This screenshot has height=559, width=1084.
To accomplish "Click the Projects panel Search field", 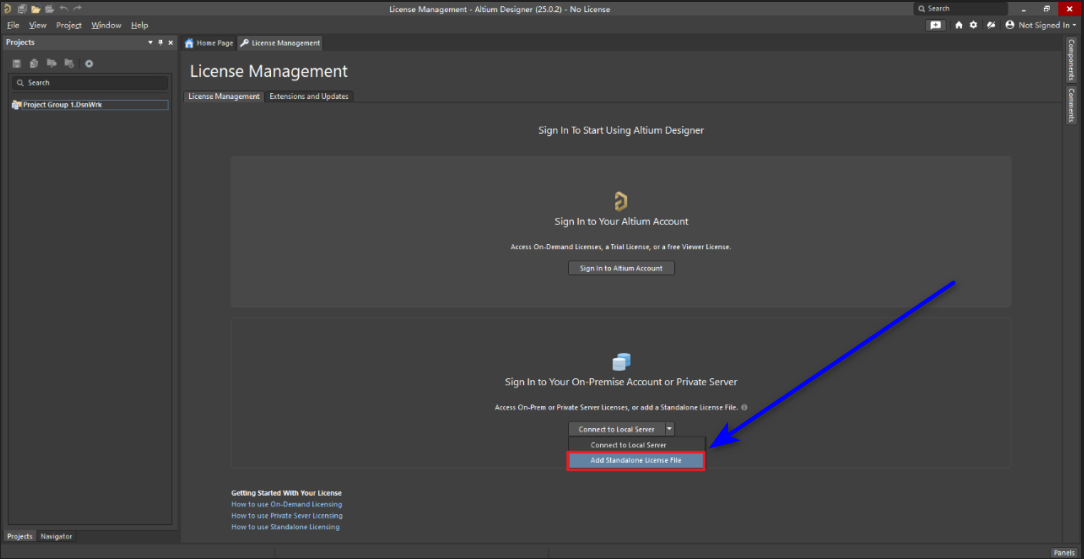I will (x=90, y=83).
